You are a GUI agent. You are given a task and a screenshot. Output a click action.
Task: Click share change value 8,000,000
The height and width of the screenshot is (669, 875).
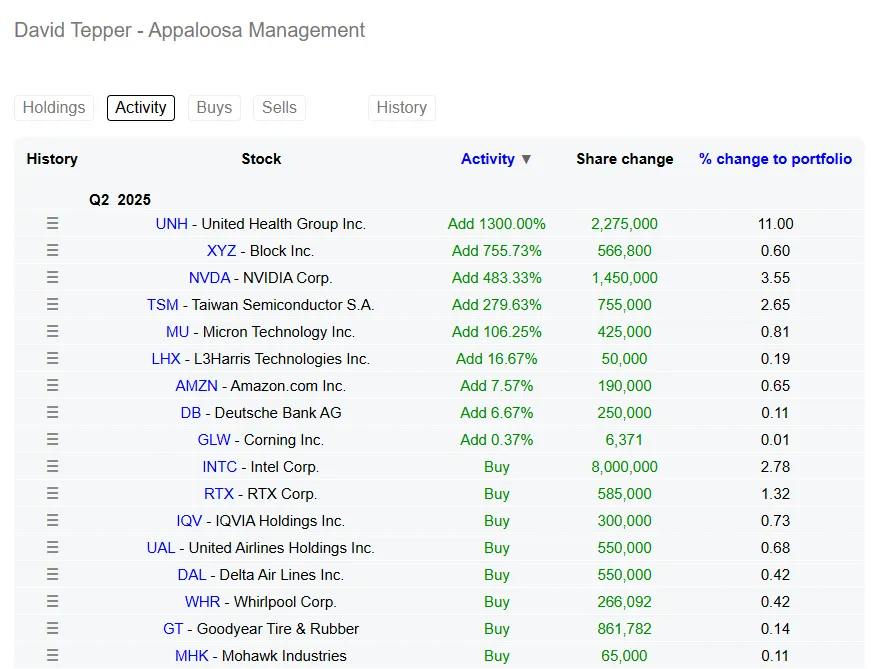(624, 466)
